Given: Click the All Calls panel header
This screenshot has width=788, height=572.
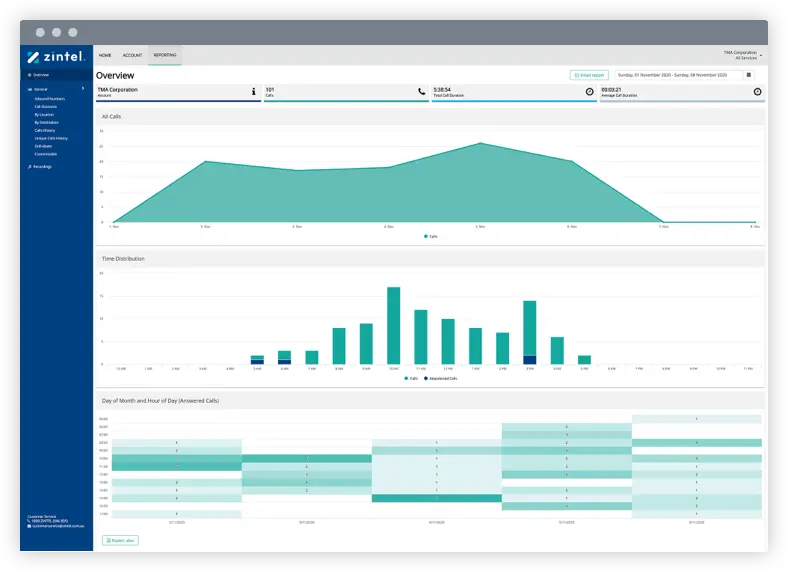Looking at the screenshot, I should tap(430, 117).
